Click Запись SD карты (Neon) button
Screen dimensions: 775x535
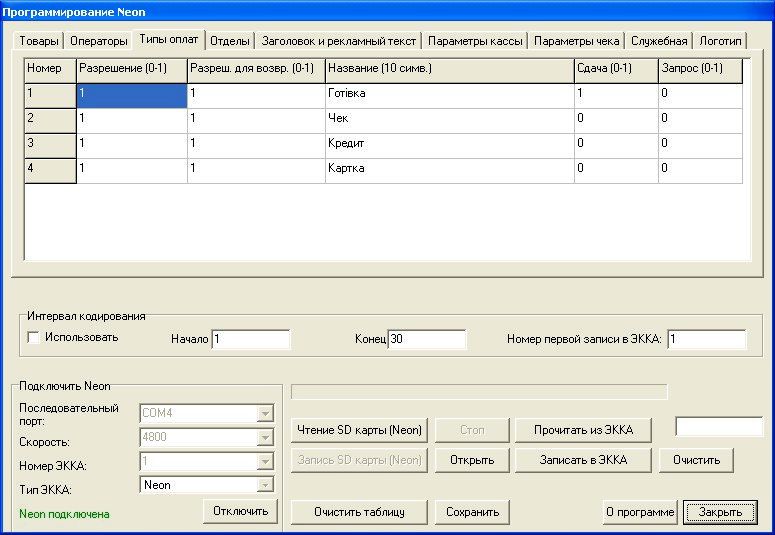coord(359,460)
